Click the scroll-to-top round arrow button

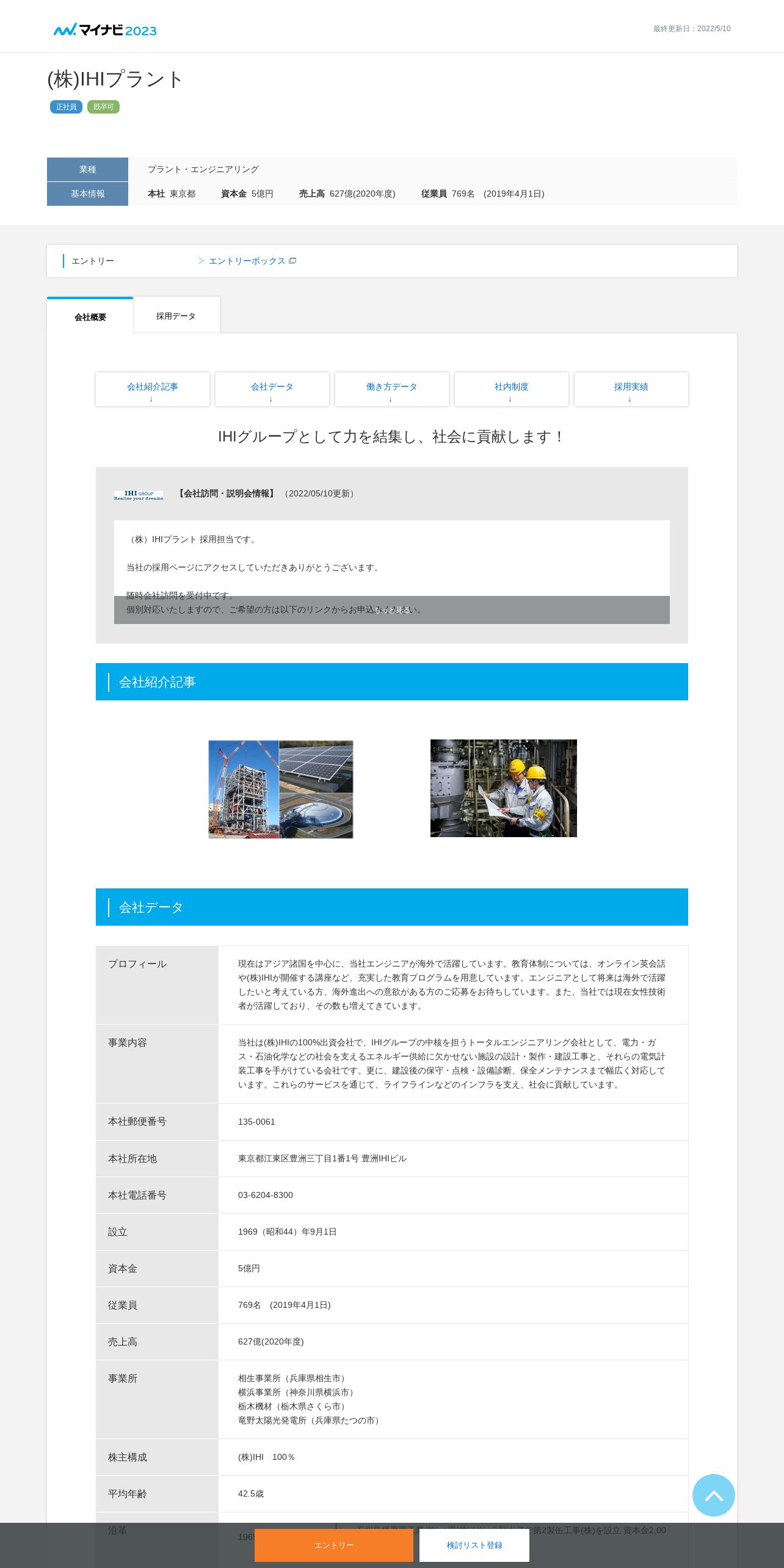coord(713,1495)
